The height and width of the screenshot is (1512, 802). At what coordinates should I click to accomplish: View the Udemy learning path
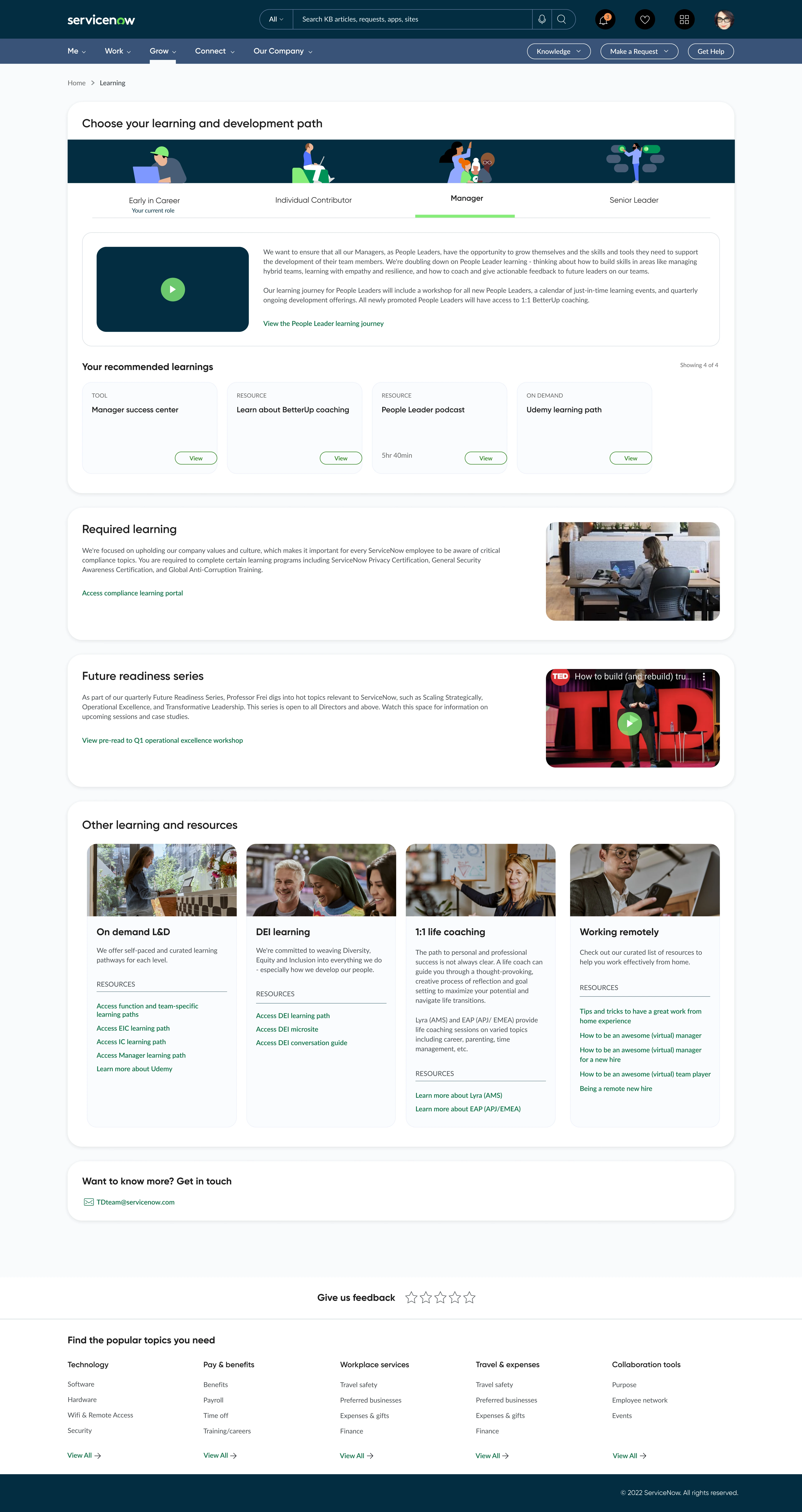(631, 458)
